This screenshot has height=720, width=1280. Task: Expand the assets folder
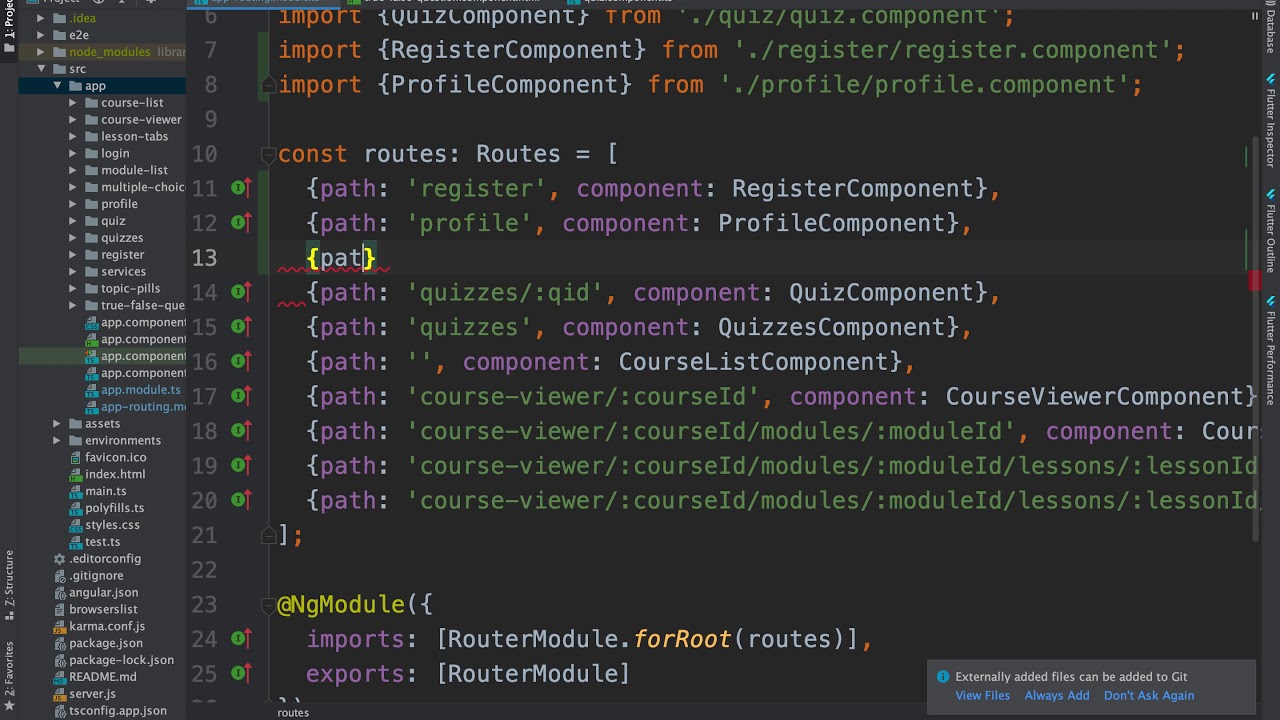click(57, 424)
